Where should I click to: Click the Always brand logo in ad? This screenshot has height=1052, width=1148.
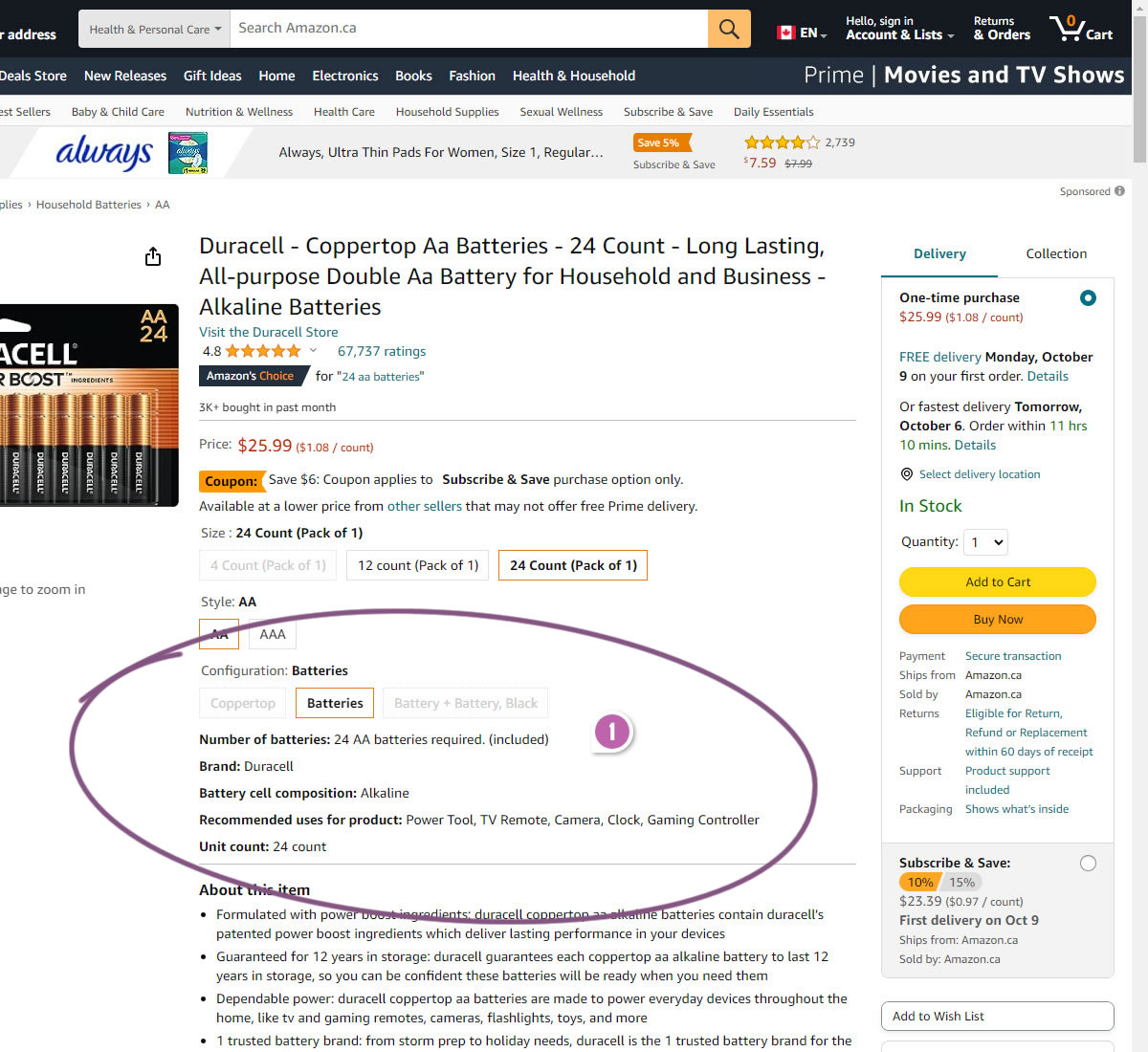pos(104,153)
